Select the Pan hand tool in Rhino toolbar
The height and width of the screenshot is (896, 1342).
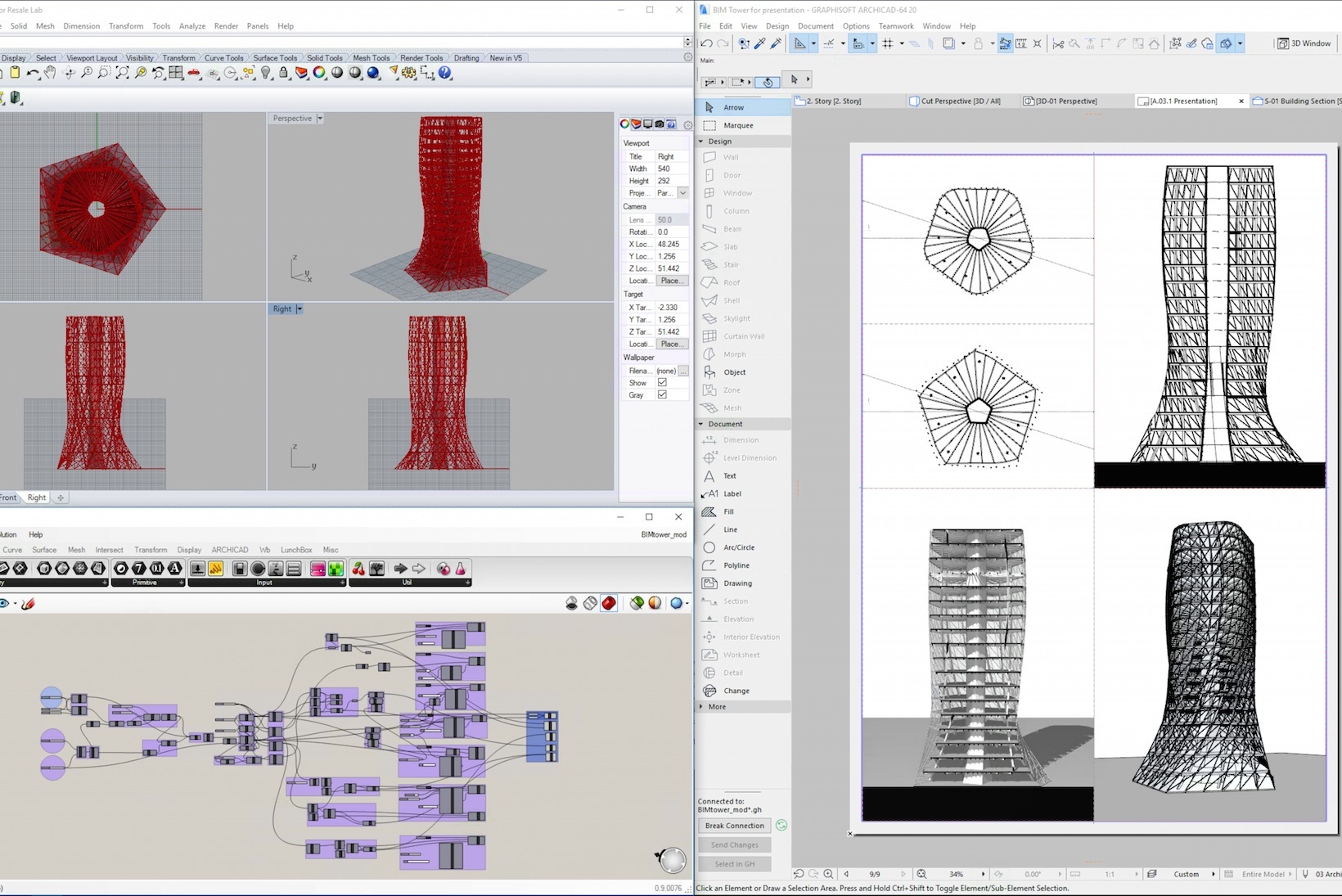click(50, 73)
